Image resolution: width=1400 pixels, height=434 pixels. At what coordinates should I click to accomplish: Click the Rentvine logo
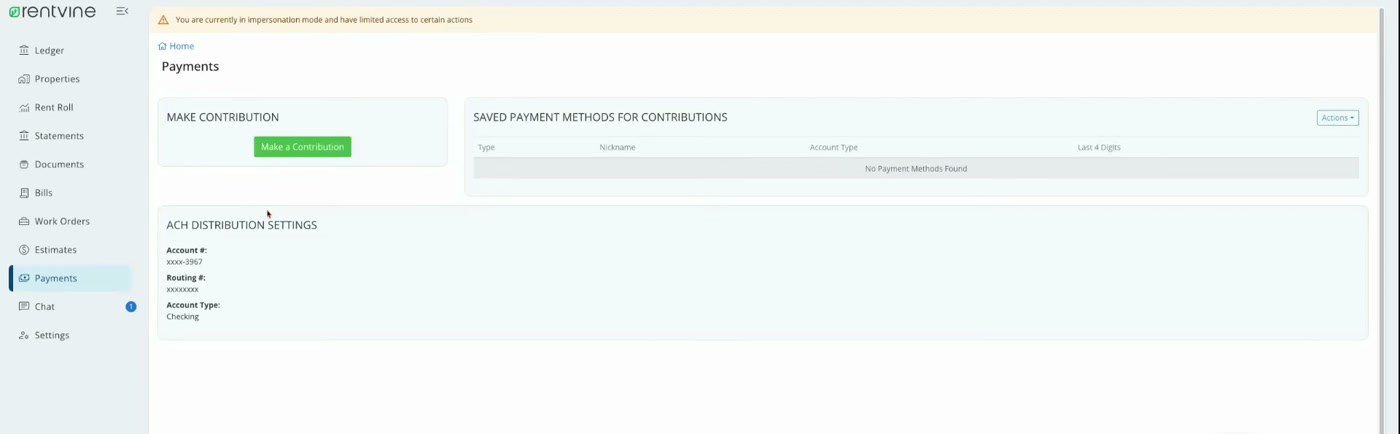pyautogui.click(x=52, y=11)
